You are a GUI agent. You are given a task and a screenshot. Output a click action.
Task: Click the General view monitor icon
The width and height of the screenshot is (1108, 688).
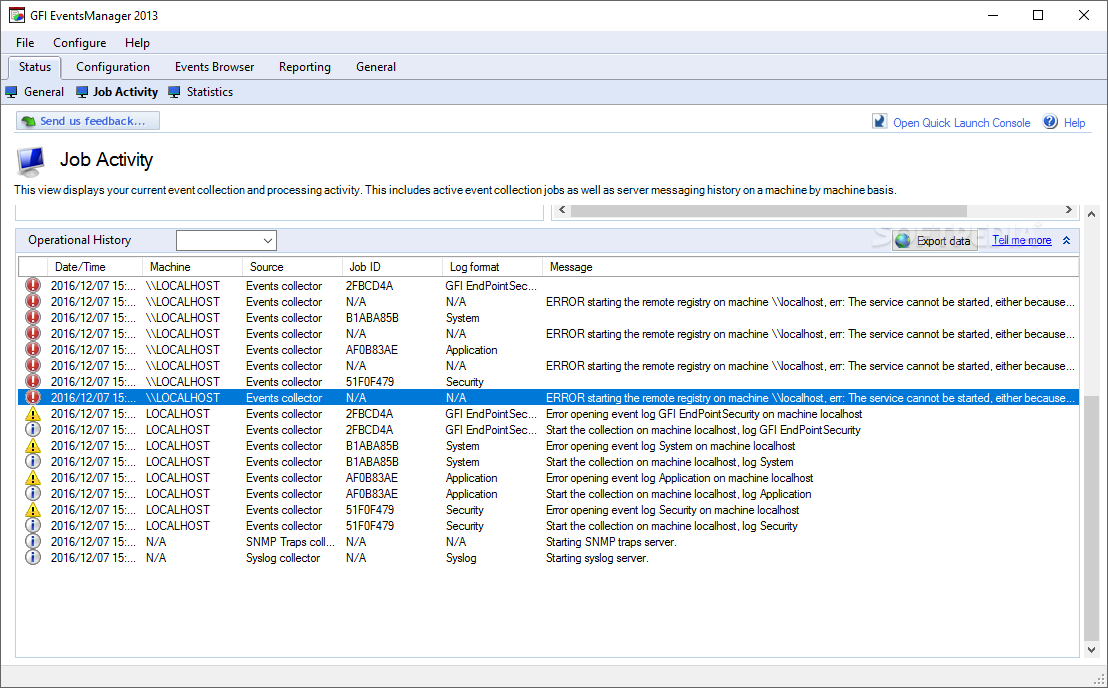click(x=11, y=92)
